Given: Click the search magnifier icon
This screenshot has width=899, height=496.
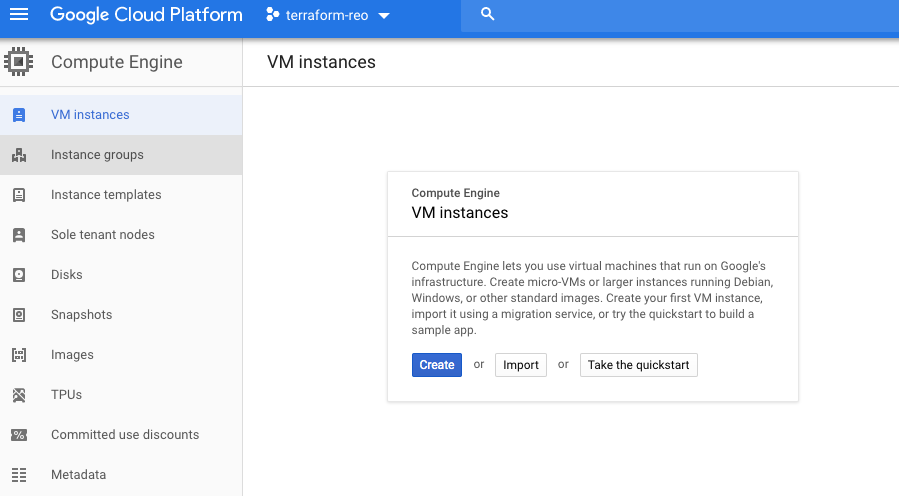Looking at the screenshot, I should coord(487,14).
